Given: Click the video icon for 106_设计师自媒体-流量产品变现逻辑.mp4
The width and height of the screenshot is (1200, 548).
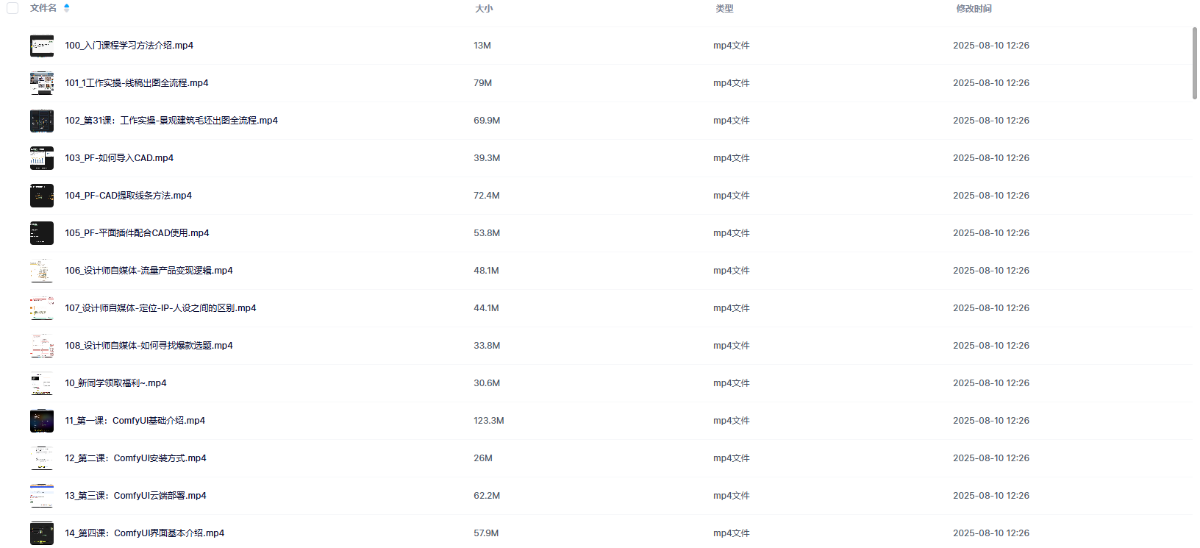Looking at the screenshot, I should click(42, 270).
